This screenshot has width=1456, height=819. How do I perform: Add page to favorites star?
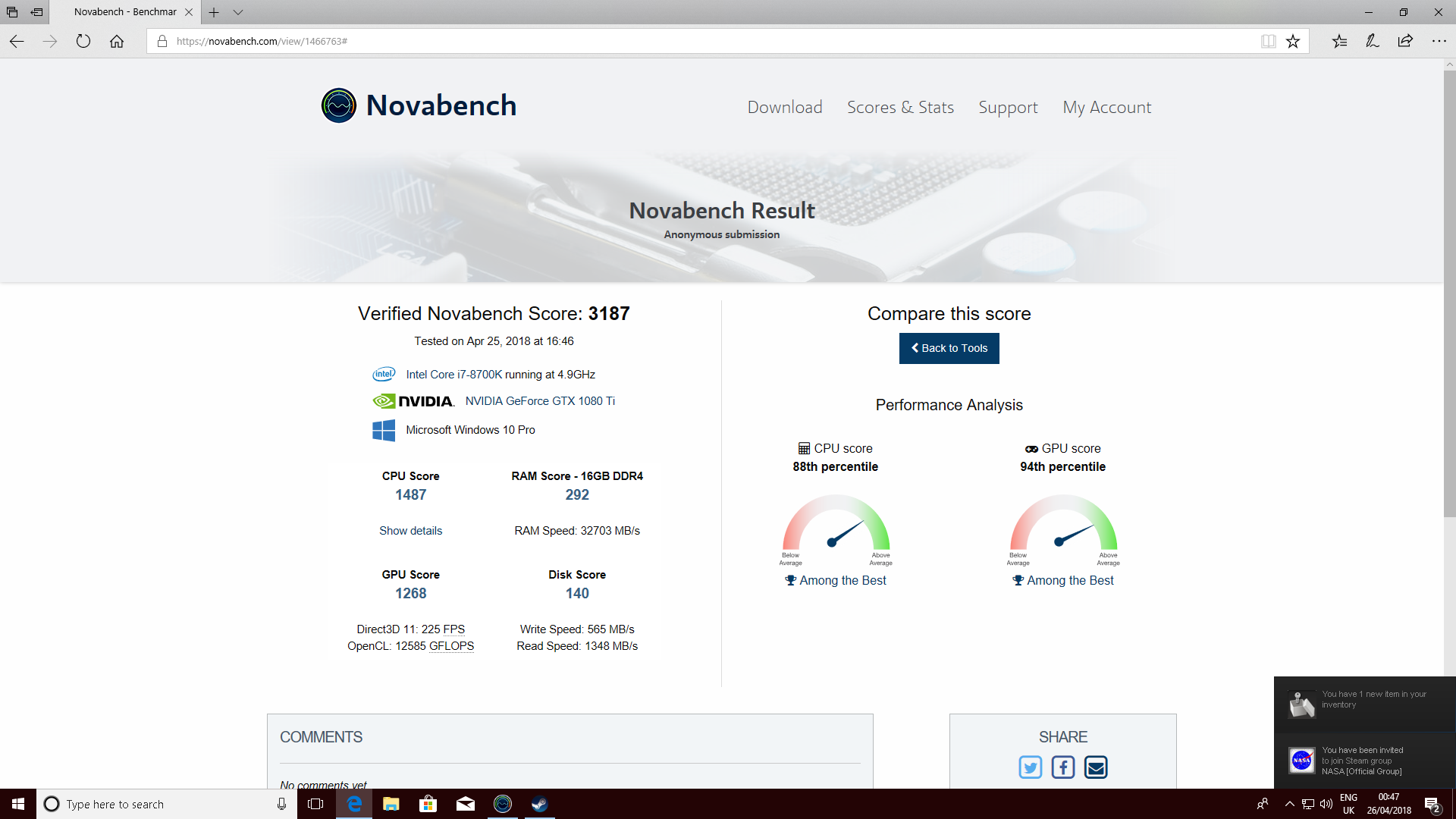click(x=1293, y=41)
